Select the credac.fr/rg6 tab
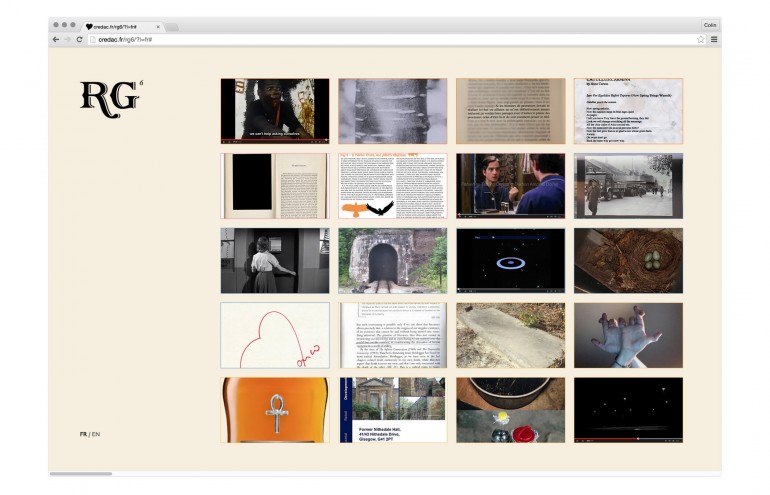 (120, 26)
